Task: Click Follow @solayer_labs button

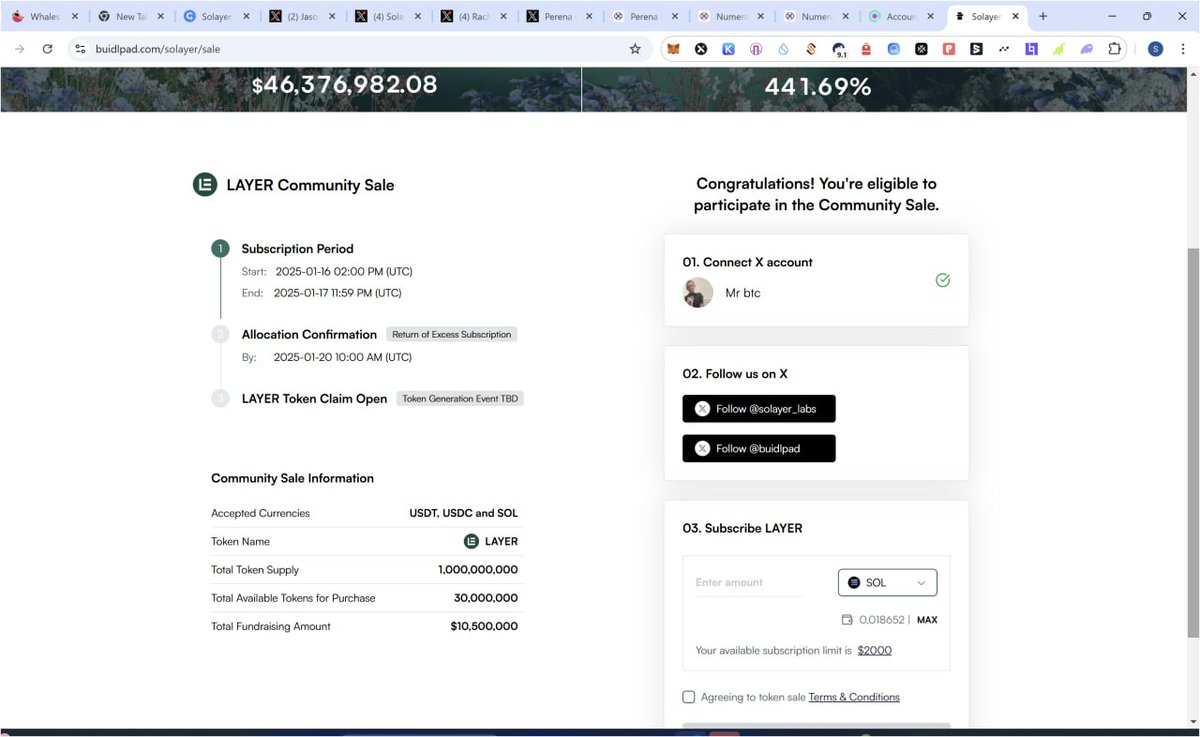Action: [x=759, y=409]
